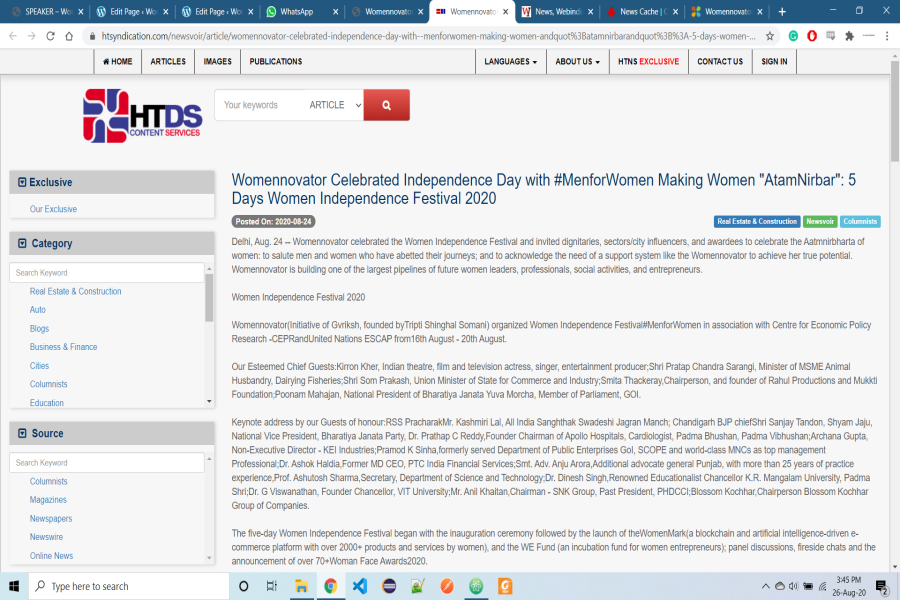Click the Our Exclusive link

pyautogui.click(x=53, y=209)
